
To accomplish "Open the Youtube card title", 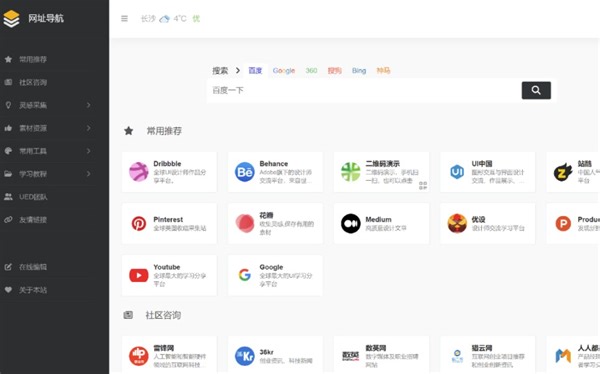I will point(166,267).
